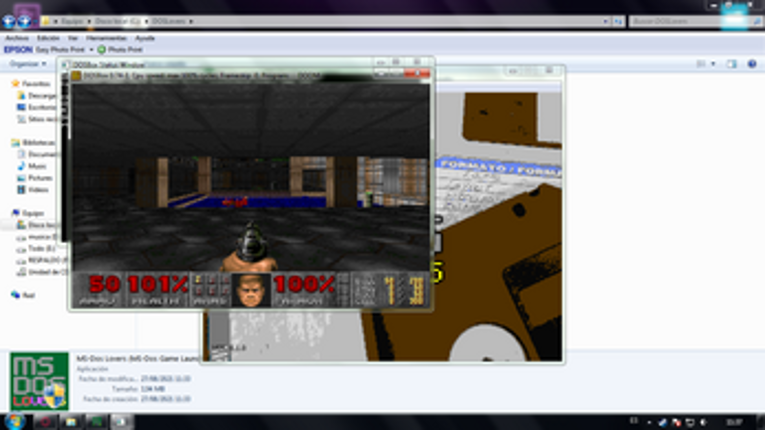Click the system clock in the taskbar
Viewport: 765px width, 430px height.
[734, 422]
